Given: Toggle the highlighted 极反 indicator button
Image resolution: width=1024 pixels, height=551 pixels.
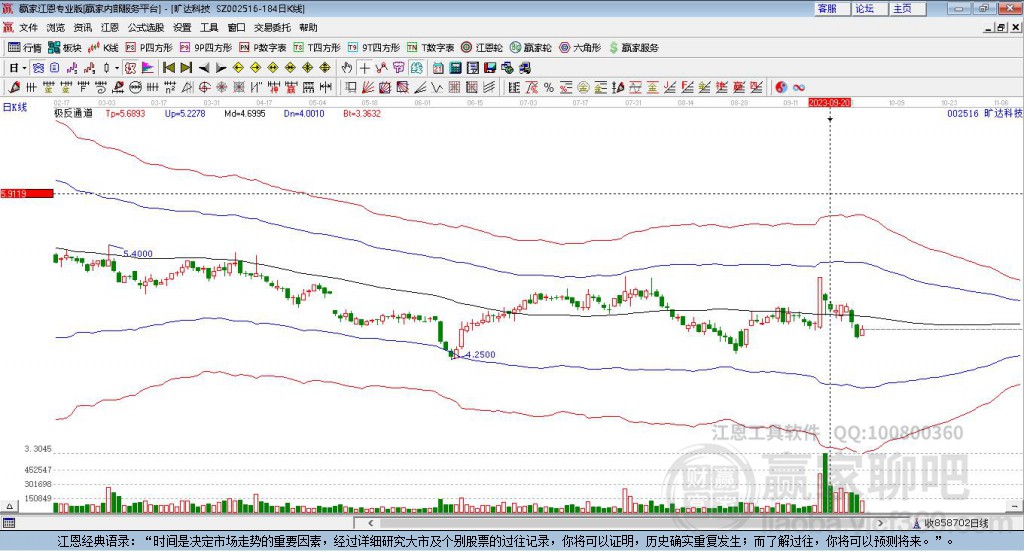Looking at the screenshot, I should tap(130, 68).
